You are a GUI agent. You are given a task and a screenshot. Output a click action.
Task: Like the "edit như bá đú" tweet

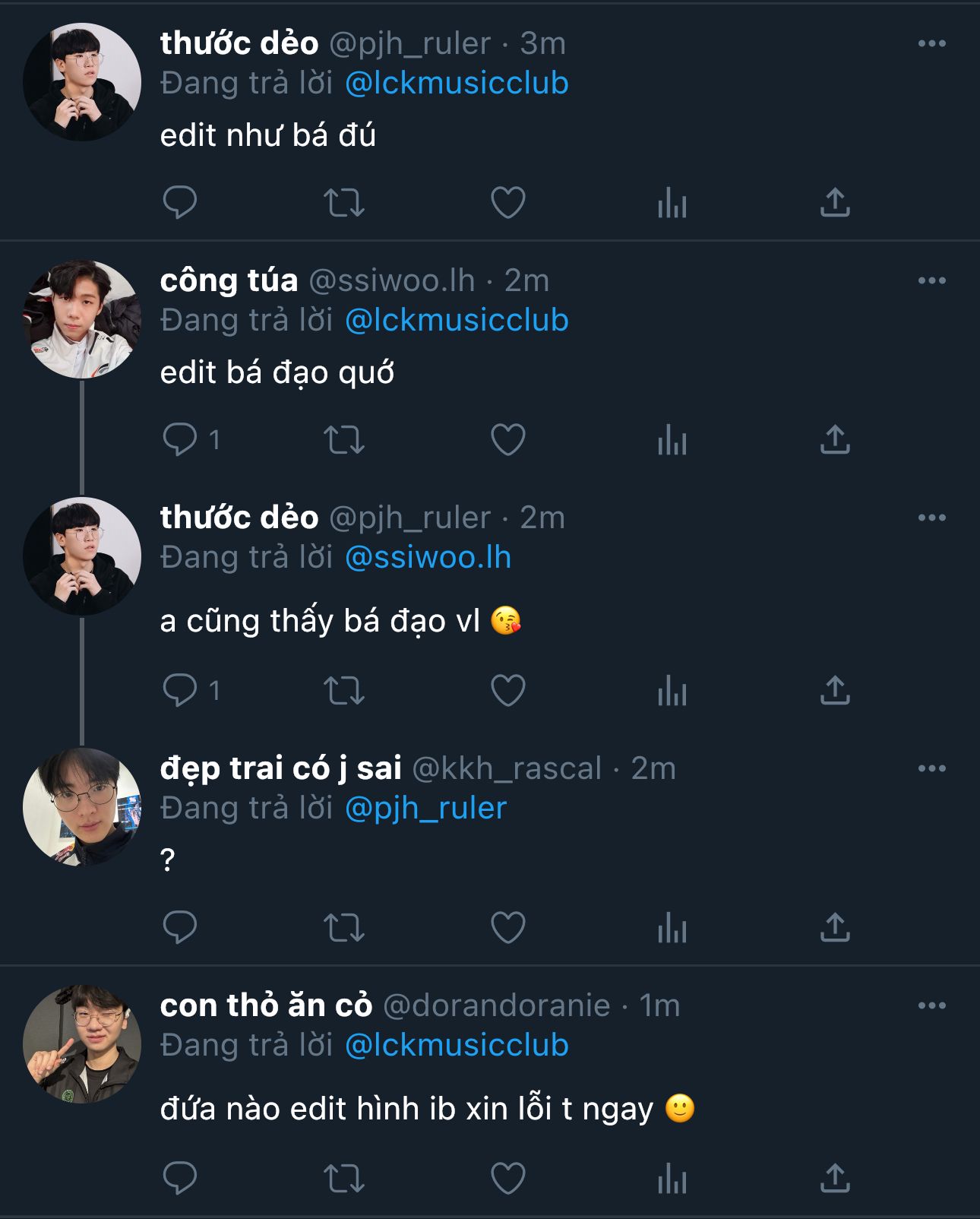[x=508, y=203]
